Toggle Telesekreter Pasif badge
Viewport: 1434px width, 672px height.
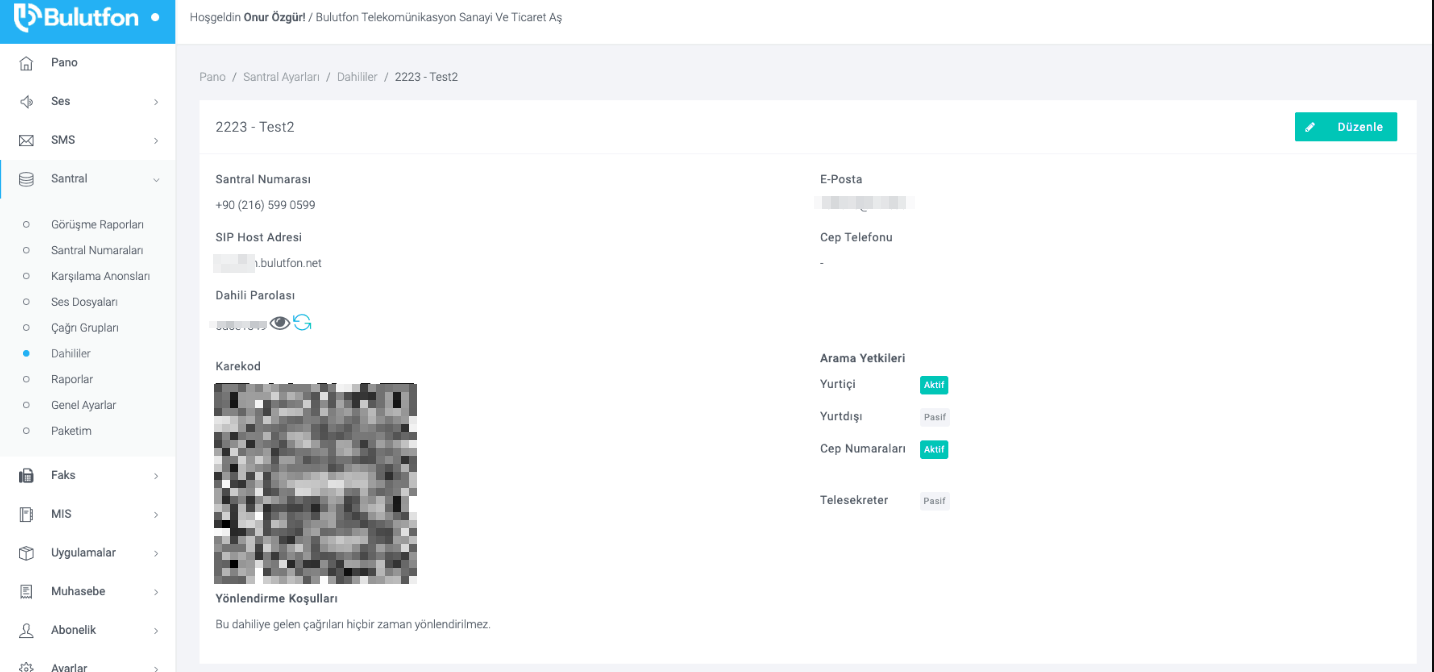[x=934, y=501]
